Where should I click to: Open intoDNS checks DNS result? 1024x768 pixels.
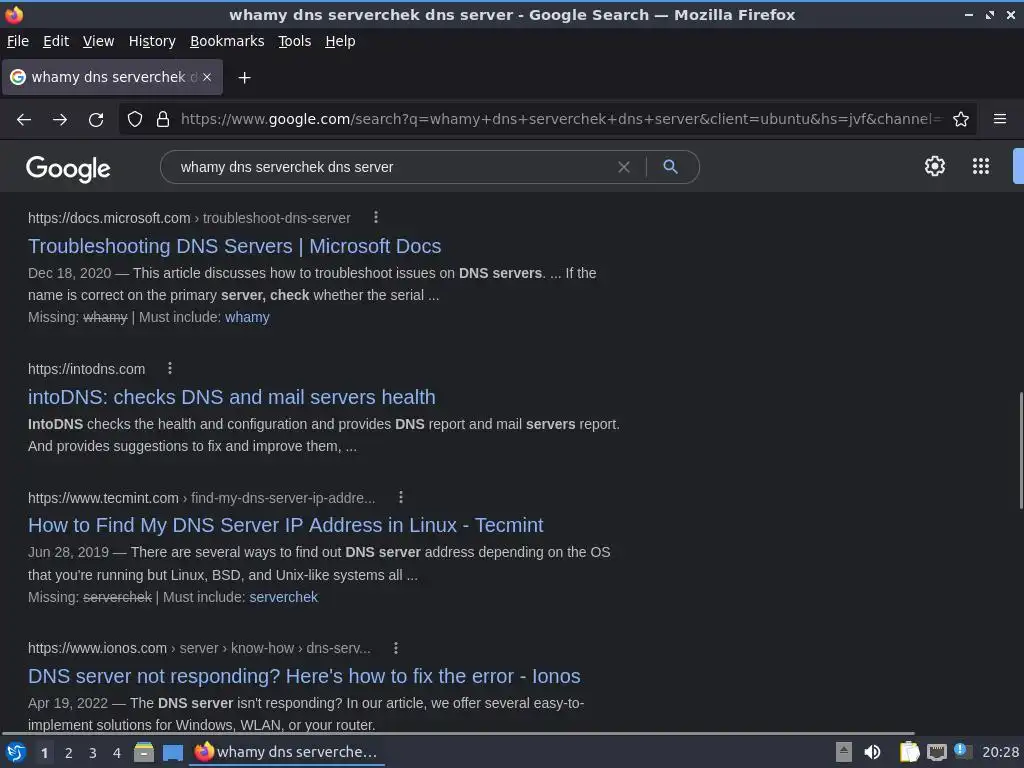[232, 397]
